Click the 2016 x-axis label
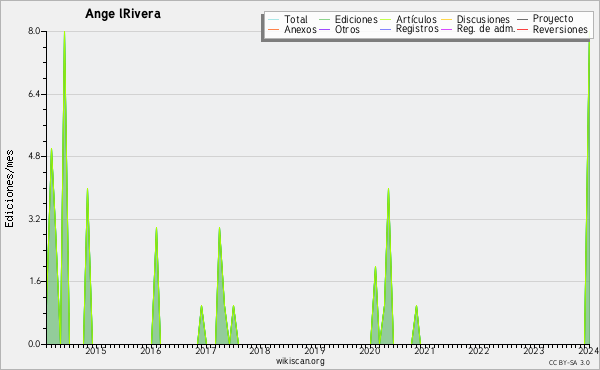This screenshot has height=370, width=600. click(150, 350)
